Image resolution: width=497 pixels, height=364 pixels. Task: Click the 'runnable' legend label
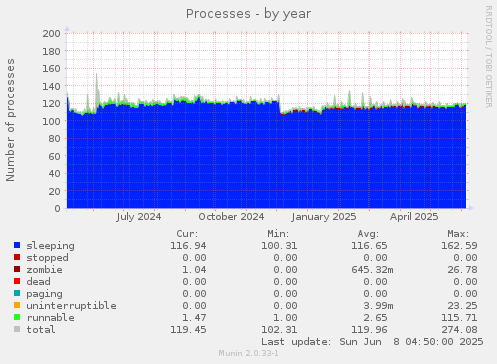(50, 318)
